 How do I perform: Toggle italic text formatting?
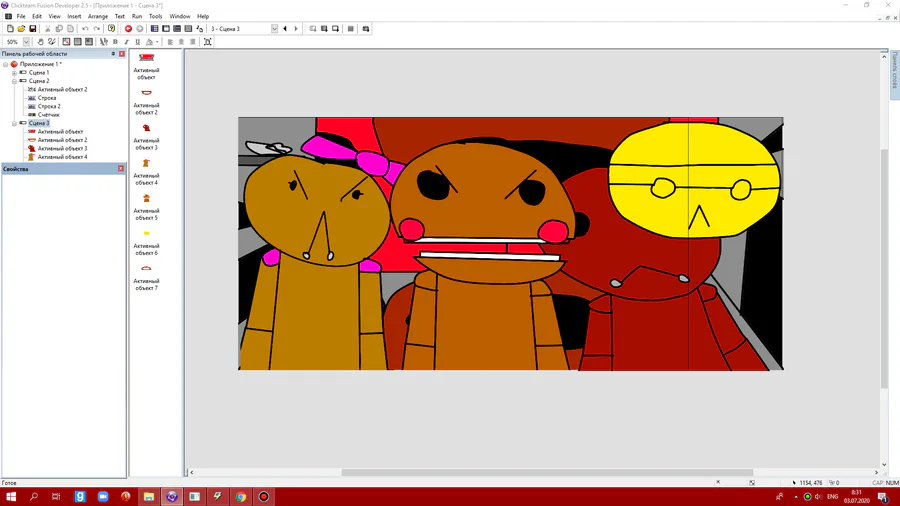(x=126, y=42)
